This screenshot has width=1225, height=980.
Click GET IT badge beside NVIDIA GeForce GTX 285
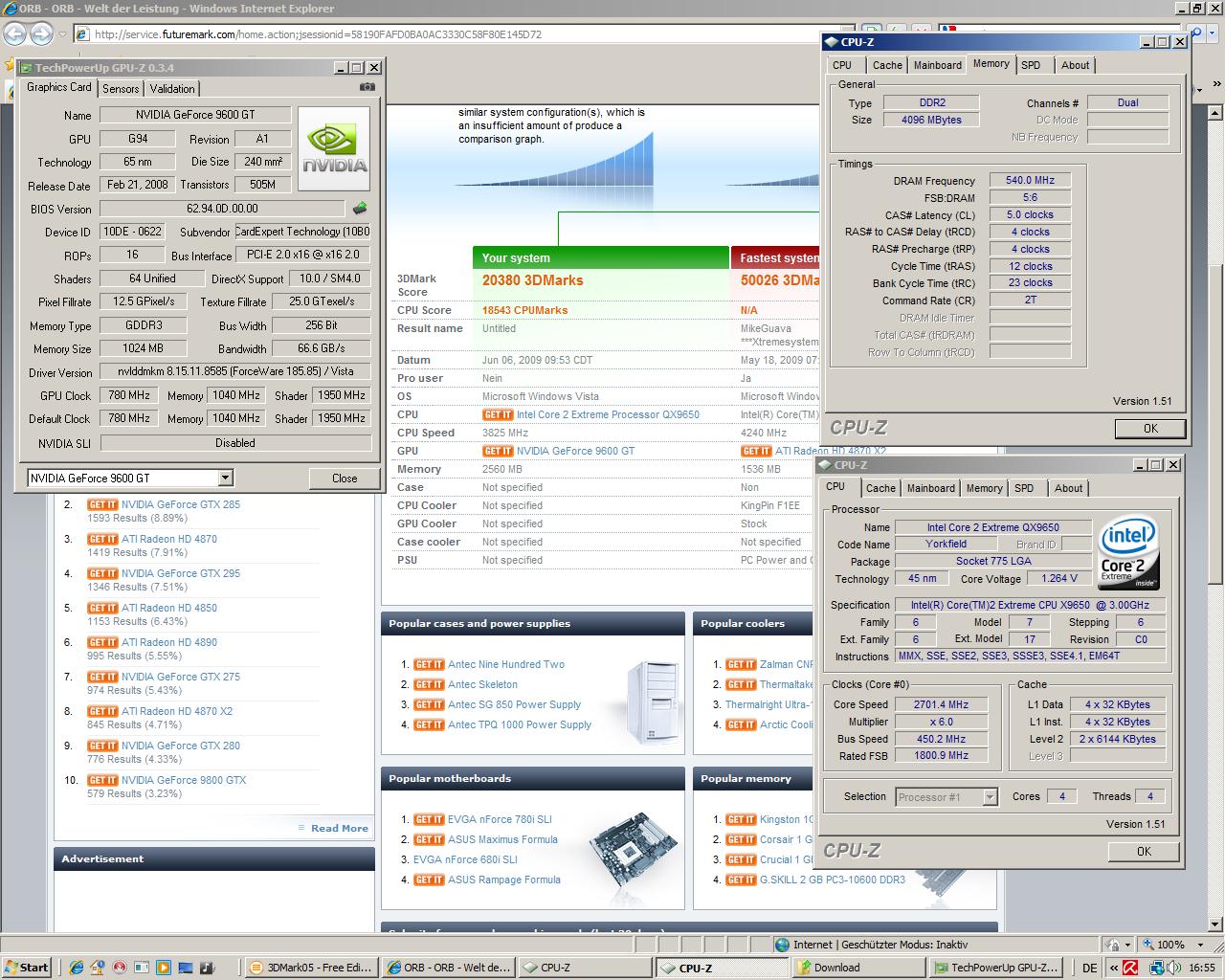(102, 504)
